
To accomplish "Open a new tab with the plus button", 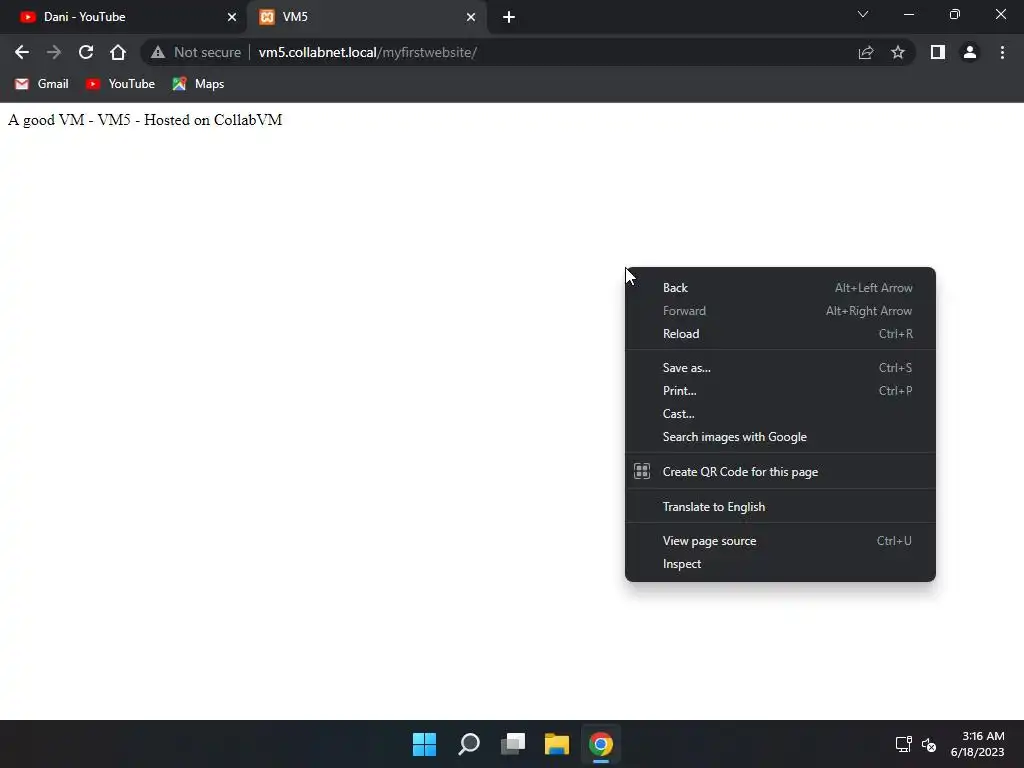I will tap(509, 17).
